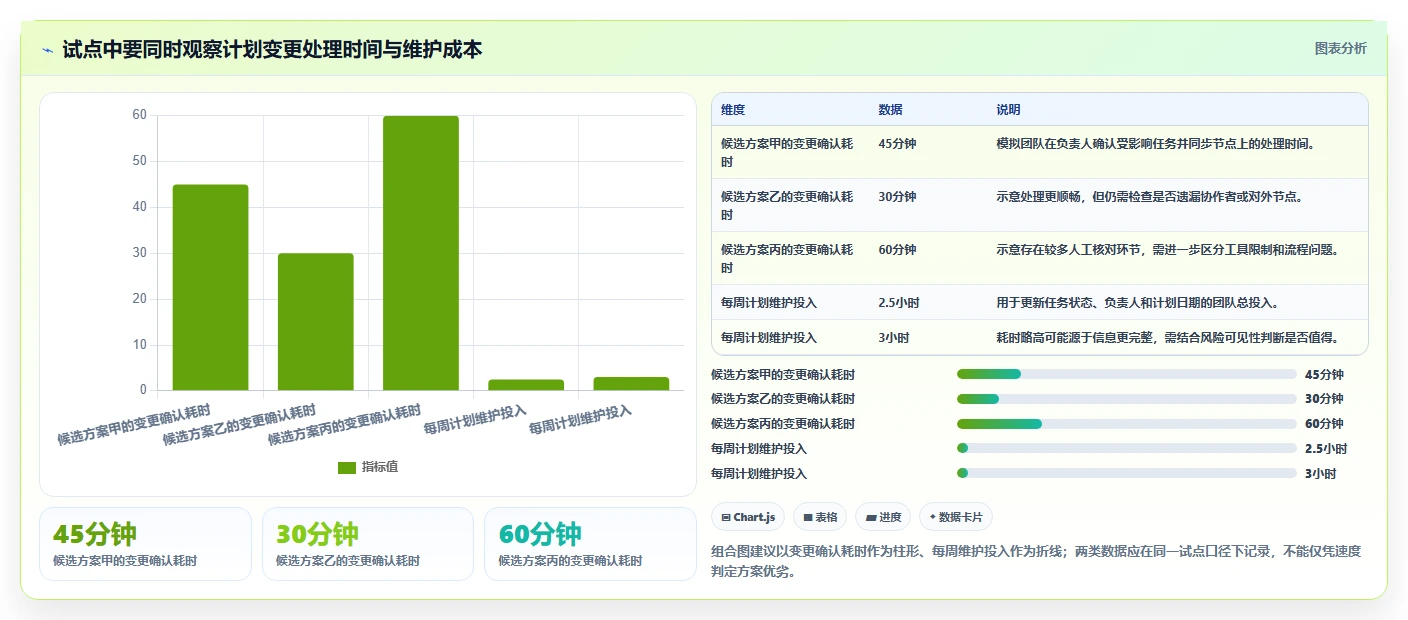Click the 45分钟 value right of progress bar
The image size is (1408, 620).
click(1324, 375)
